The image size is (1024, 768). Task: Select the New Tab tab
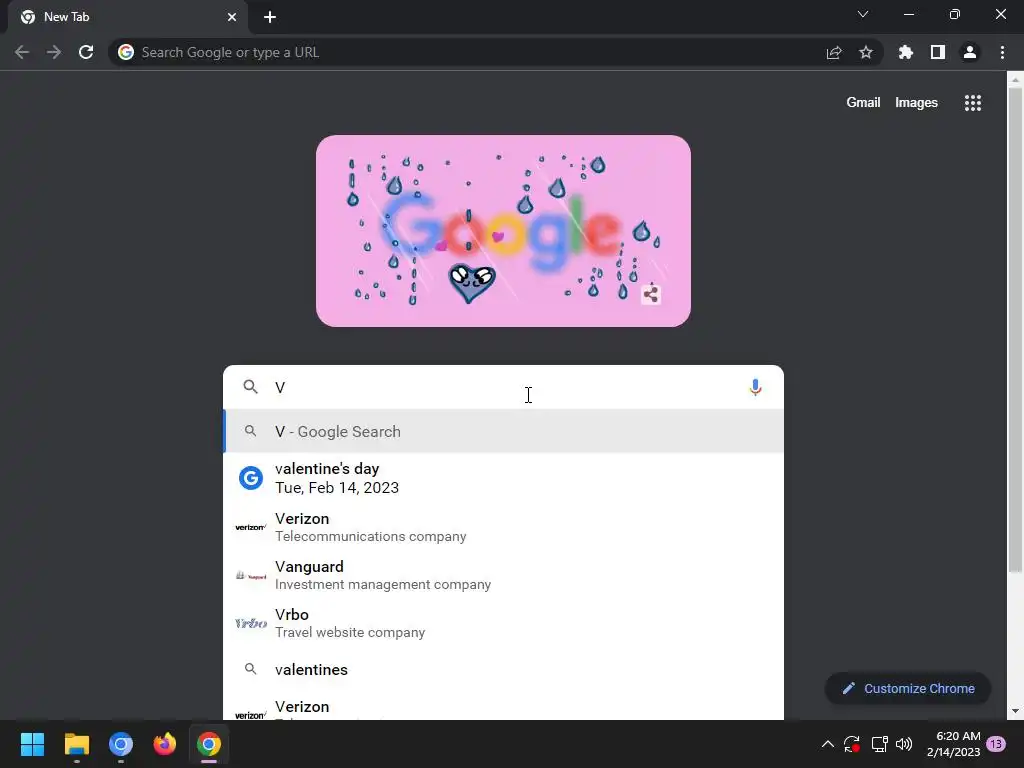[128, 17]
